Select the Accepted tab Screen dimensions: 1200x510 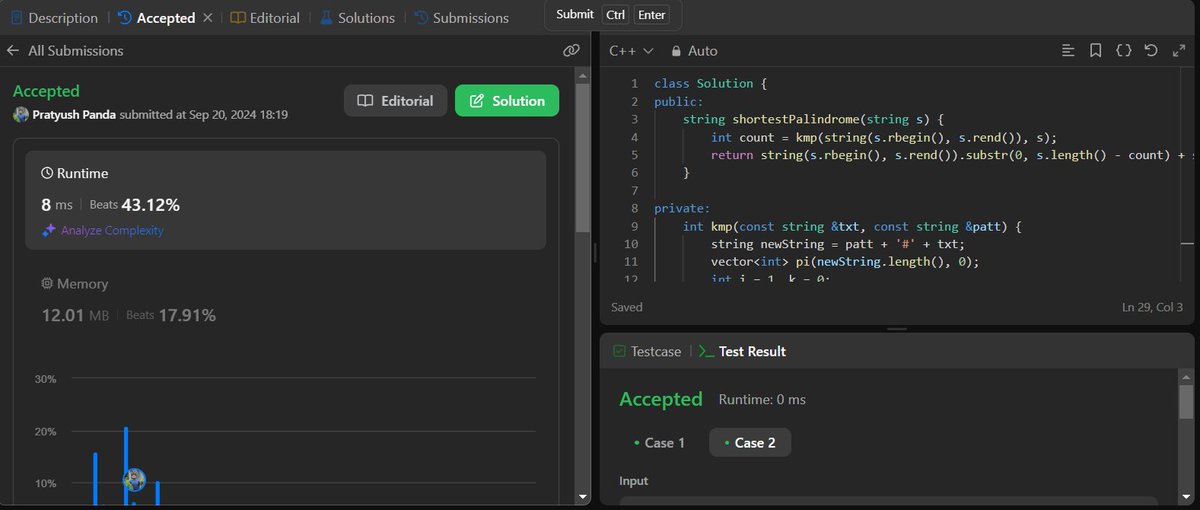pos(156,18)
